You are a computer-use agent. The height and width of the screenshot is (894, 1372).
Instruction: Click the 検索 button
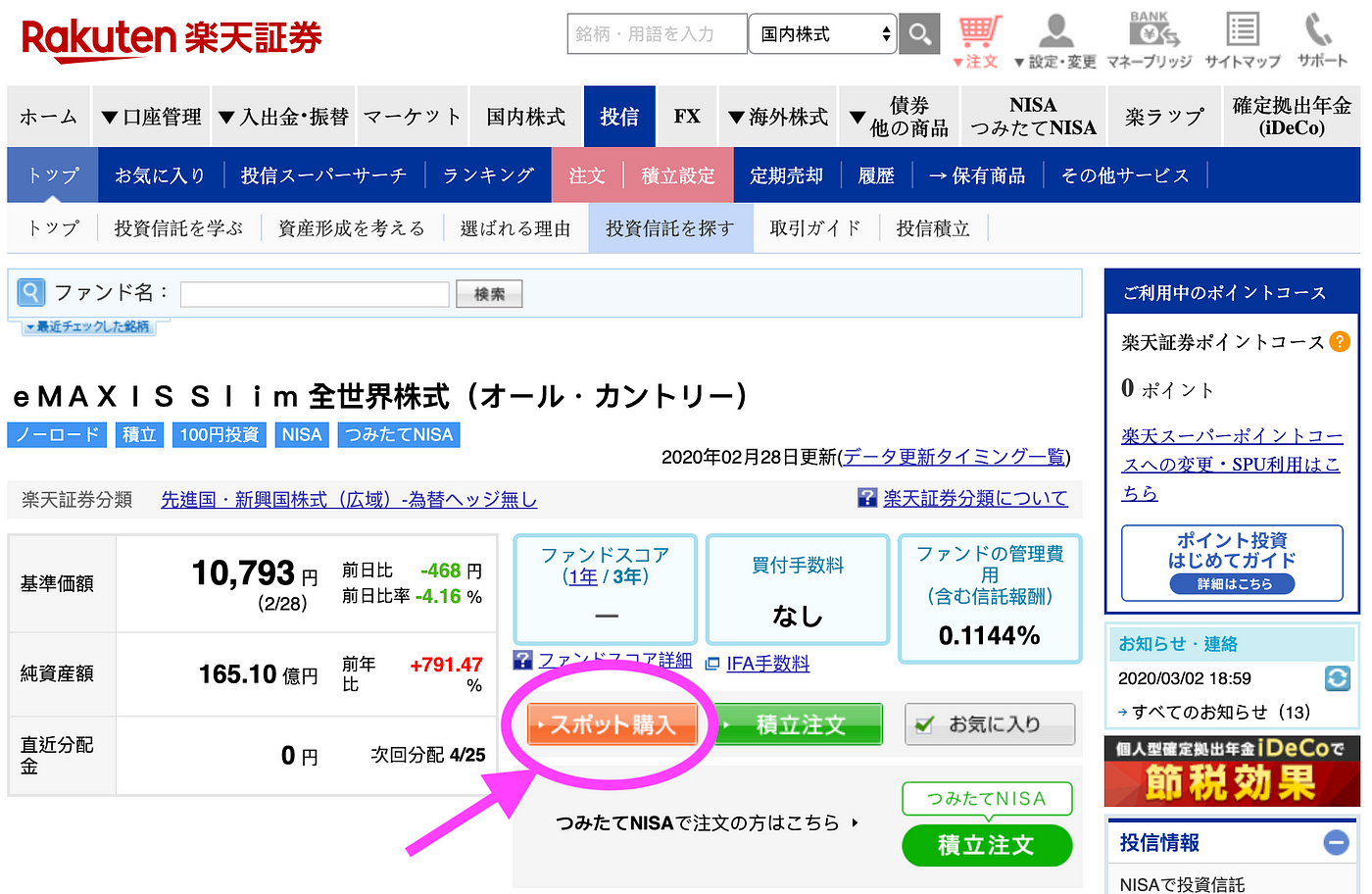489,294
